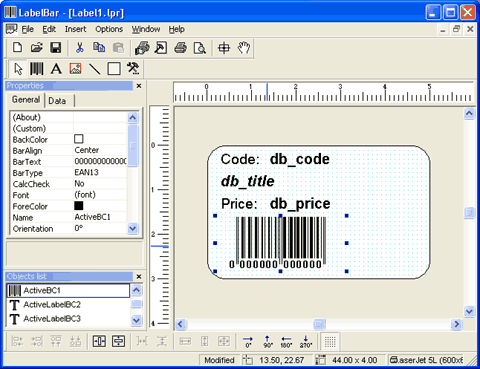Rotate object to 270 degrees
480x369 pixels.
pyautogui.click(x=306, y=341)
